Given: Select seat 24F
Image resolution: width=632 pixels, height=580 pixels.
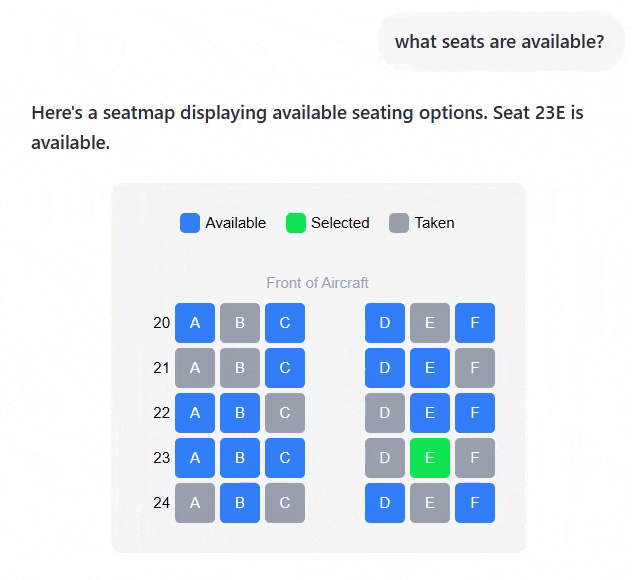Looking at the screenshot, I should click(475, 503).
